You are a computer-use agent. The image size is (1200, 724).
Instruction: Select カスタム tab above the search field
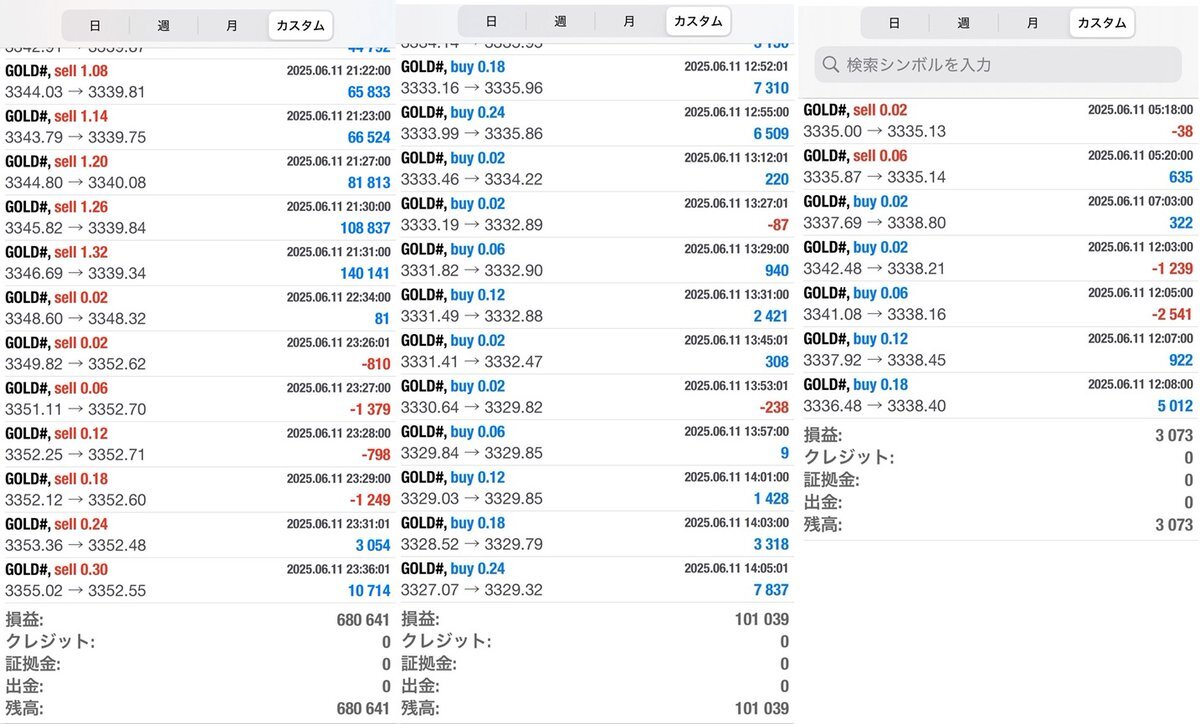pos(1102,23)
